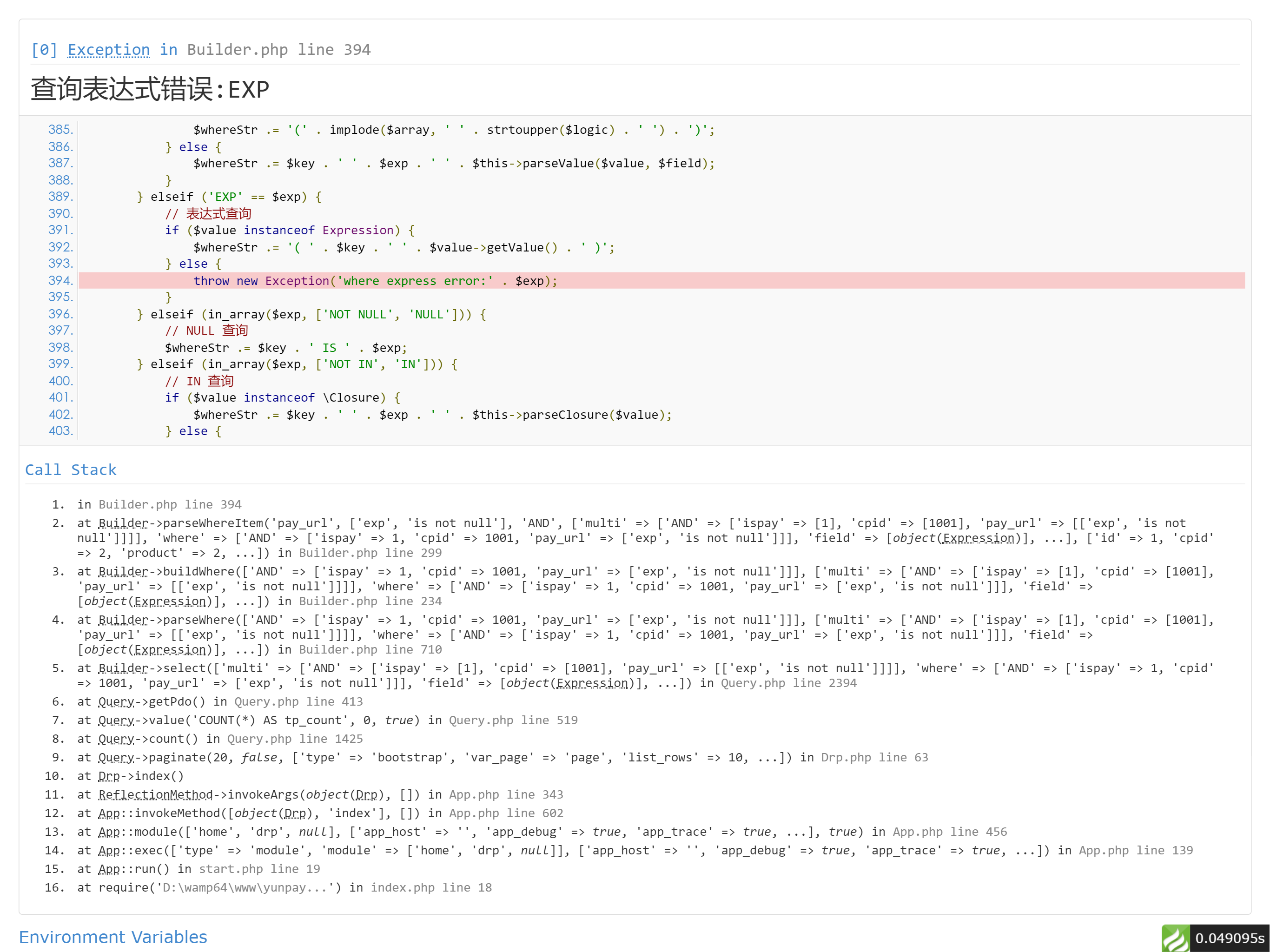1270x952 pixels.
Task: Click the 0.049095s runtime trace badge
Action: click(1229, 938)
